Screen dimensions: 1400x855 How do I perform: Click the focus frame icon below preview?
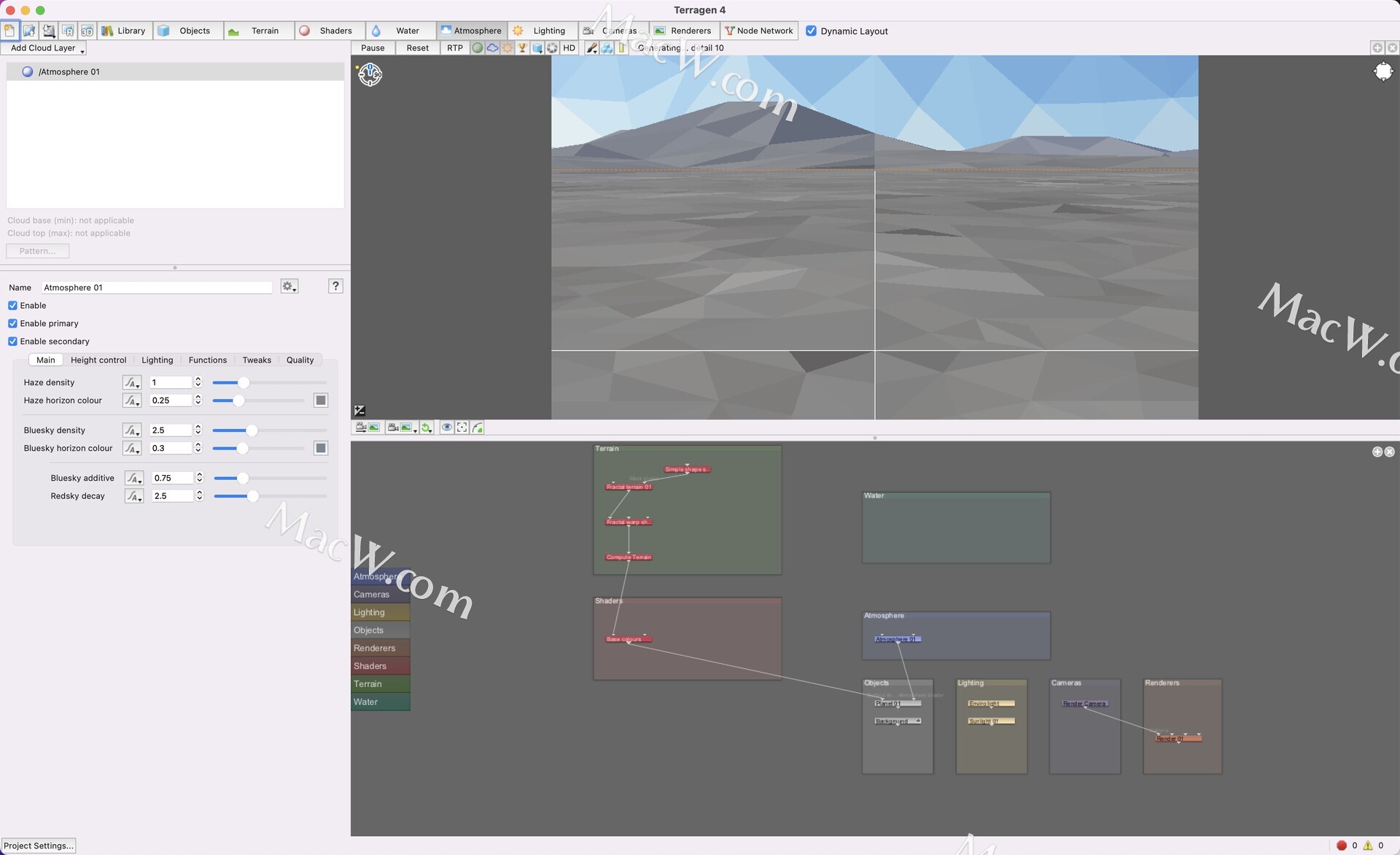pos(462,427)
